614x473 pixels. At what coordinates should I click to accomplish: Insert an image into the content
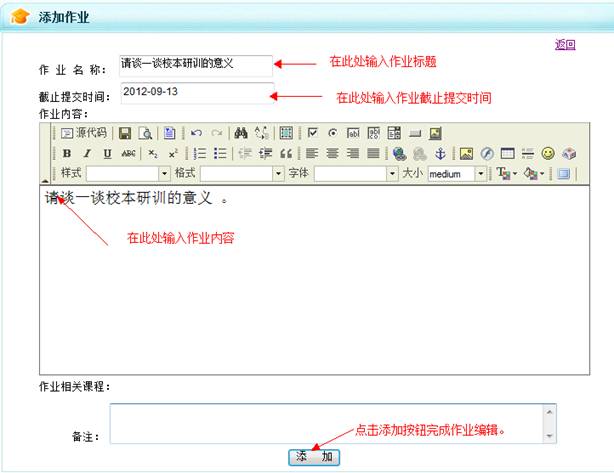tap(466, 153)
